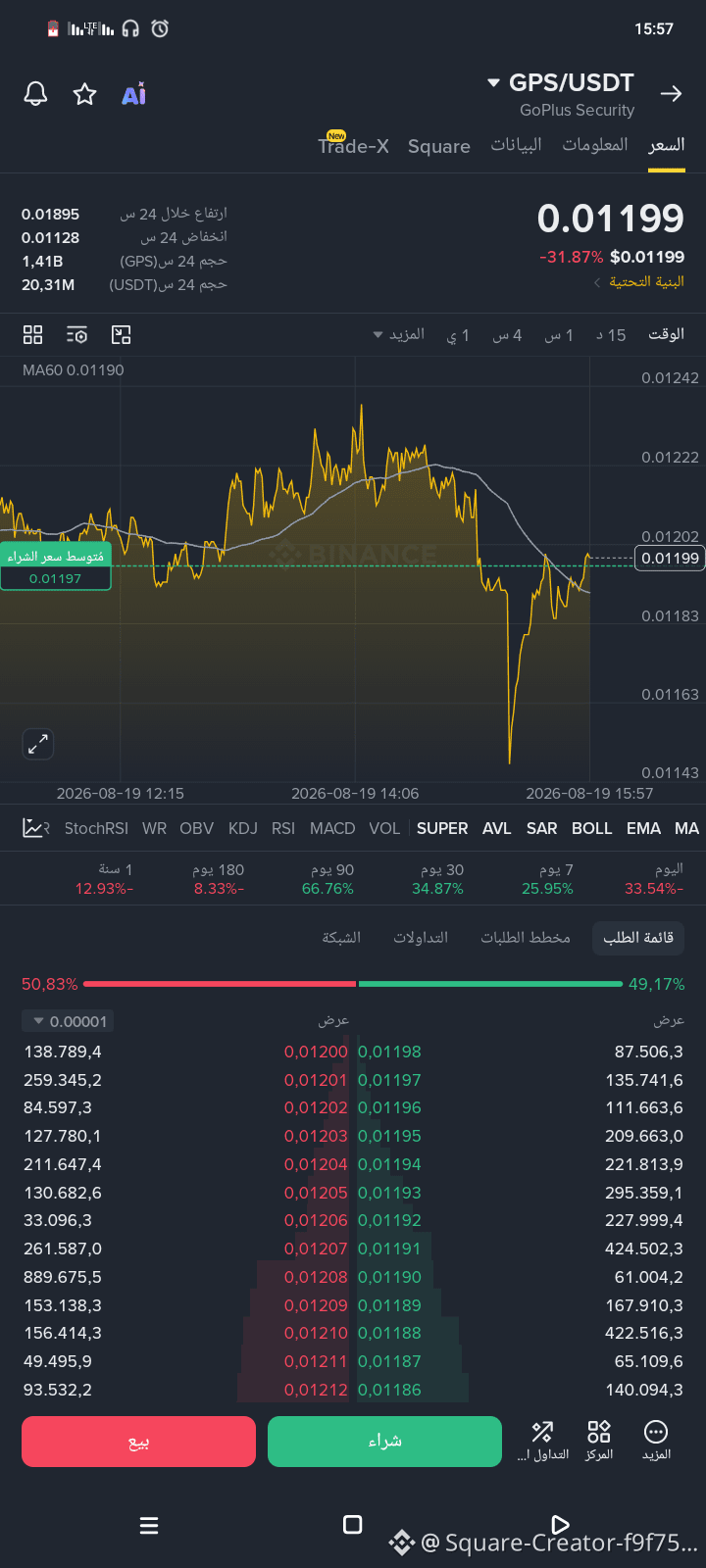Toggle MACD indicator
This screenshot has width=706, height=1568.
click(332, 828)
